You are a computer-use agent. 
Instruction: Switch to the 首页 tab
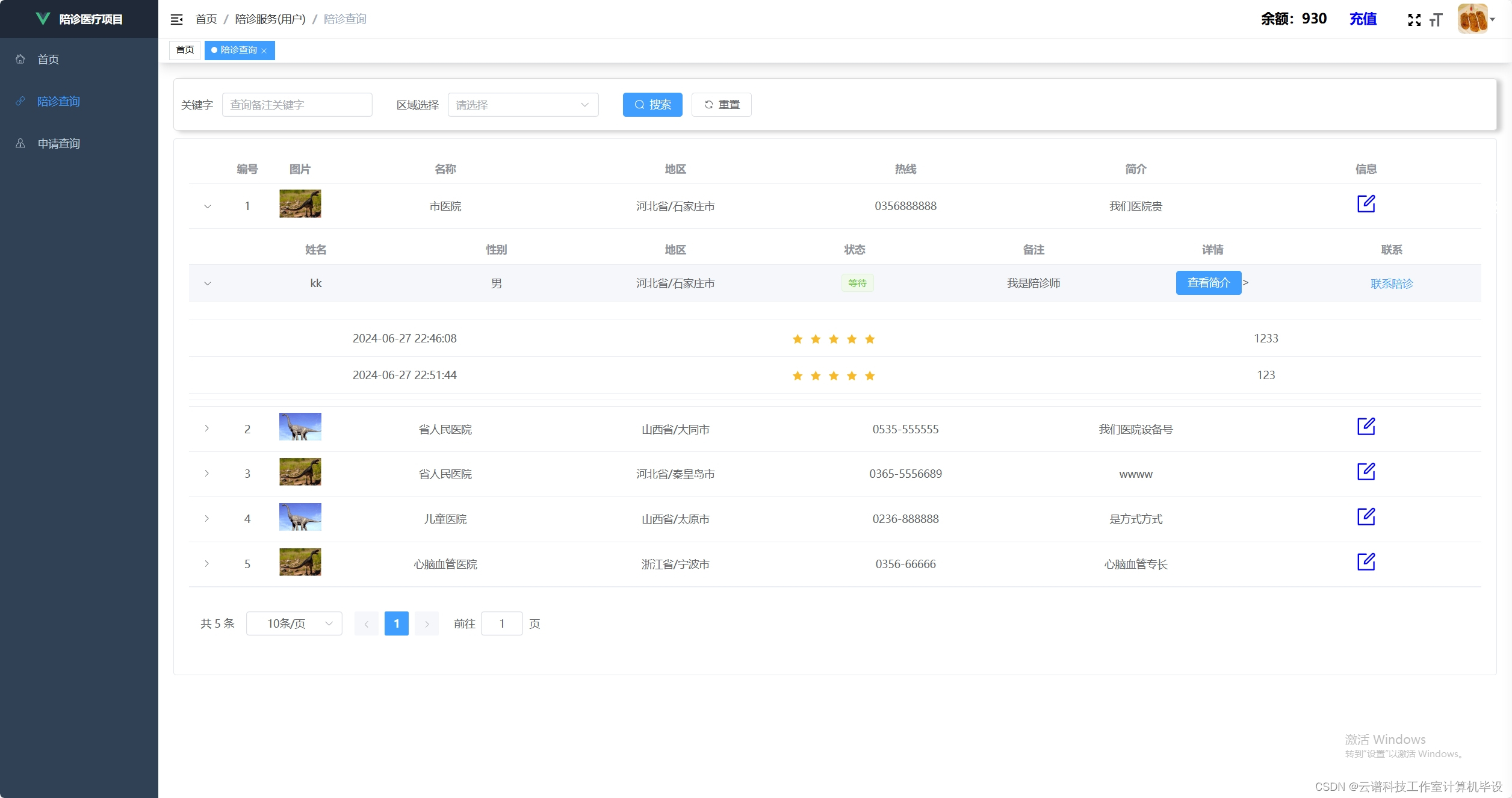pyautogui.click(x=185, y=50)
